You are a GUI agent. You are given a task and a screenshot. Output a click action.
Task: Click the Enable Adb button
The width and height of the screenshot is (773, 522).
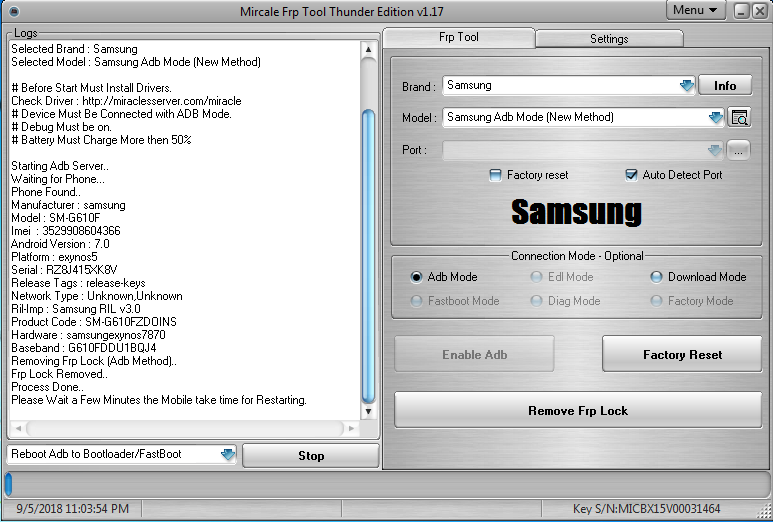coord(474,354)
